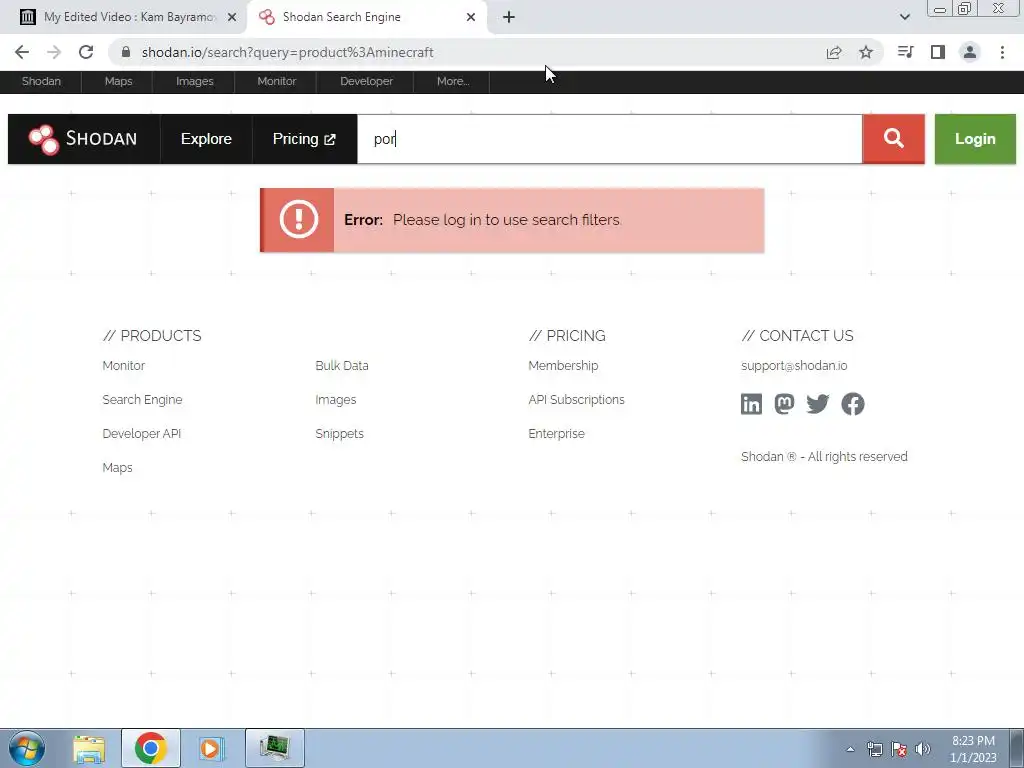1024x768 pixels.
Task: Close the Shodan Search Engine tab
Action: 471,17
